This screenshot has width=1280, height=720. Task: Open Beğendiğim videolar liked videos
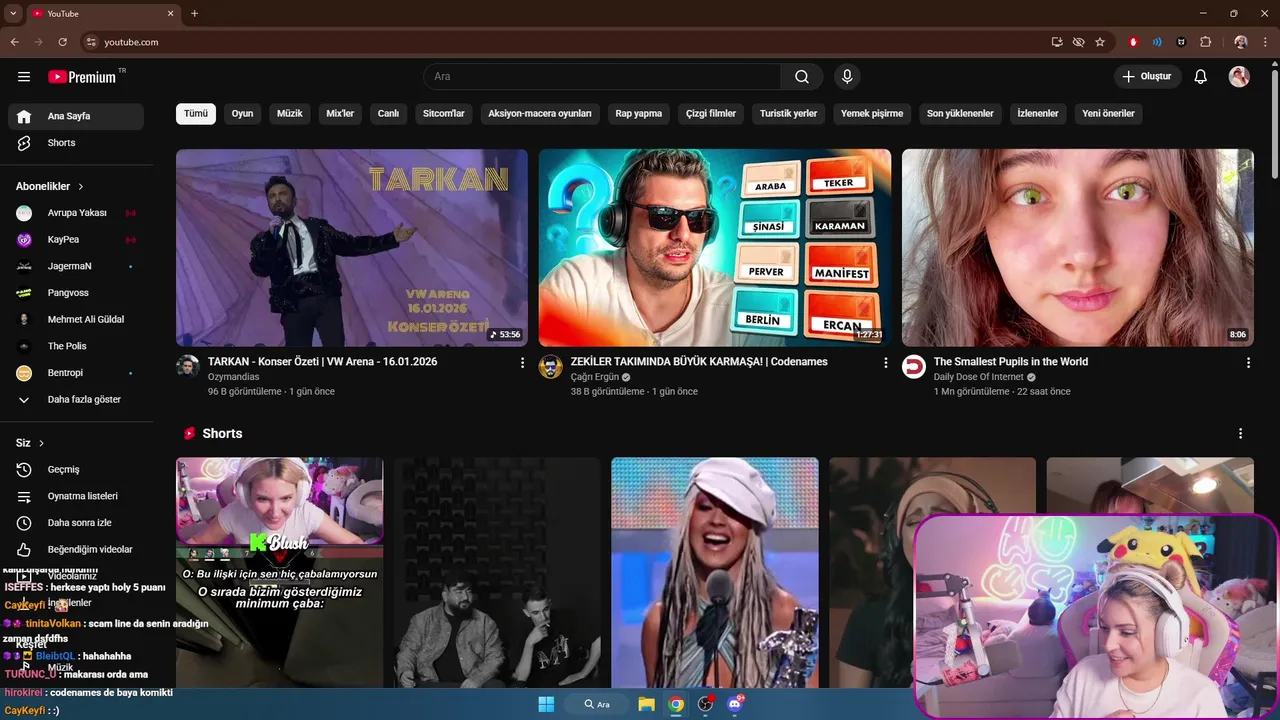[76, 549]
